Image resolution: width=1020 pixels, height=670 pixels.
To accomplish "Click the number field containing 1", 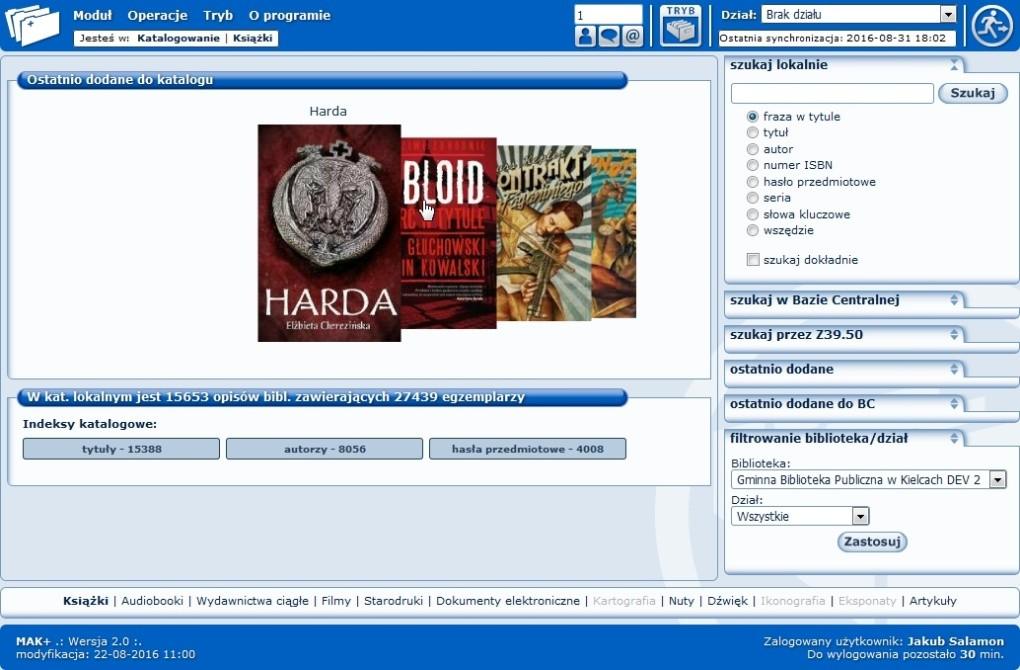I will coord(608,14).
